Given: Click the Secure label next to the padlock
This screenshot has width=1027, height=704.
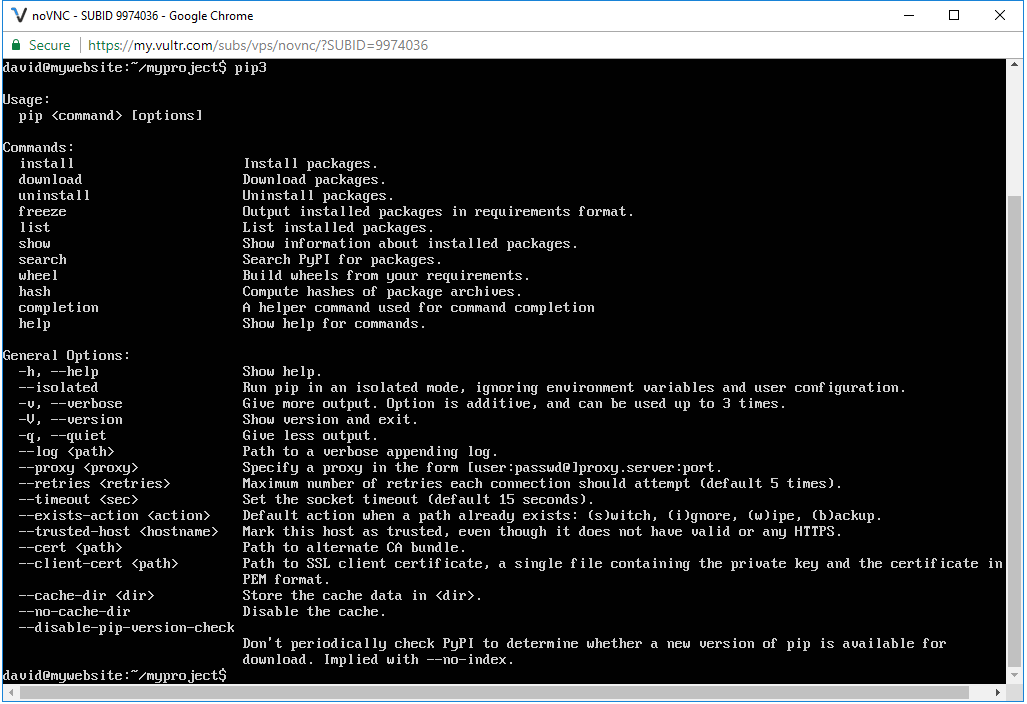Looking at the screenshot, I should pyautogui.click(x=47, y=44).
